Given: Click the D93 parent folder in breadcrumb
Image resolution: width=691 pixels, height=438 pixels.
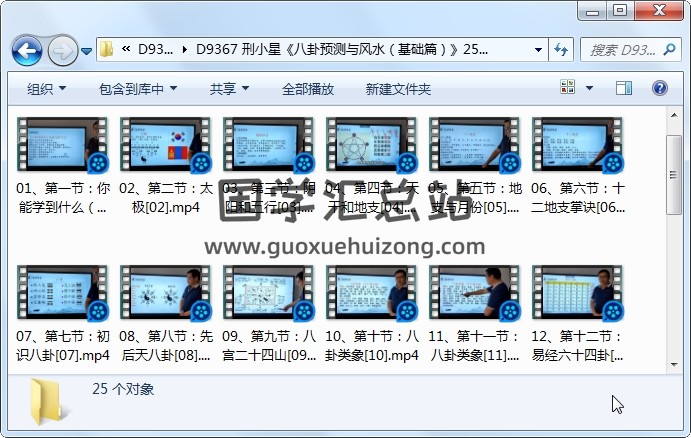Looking at the screenshot, I should (156, 49).
